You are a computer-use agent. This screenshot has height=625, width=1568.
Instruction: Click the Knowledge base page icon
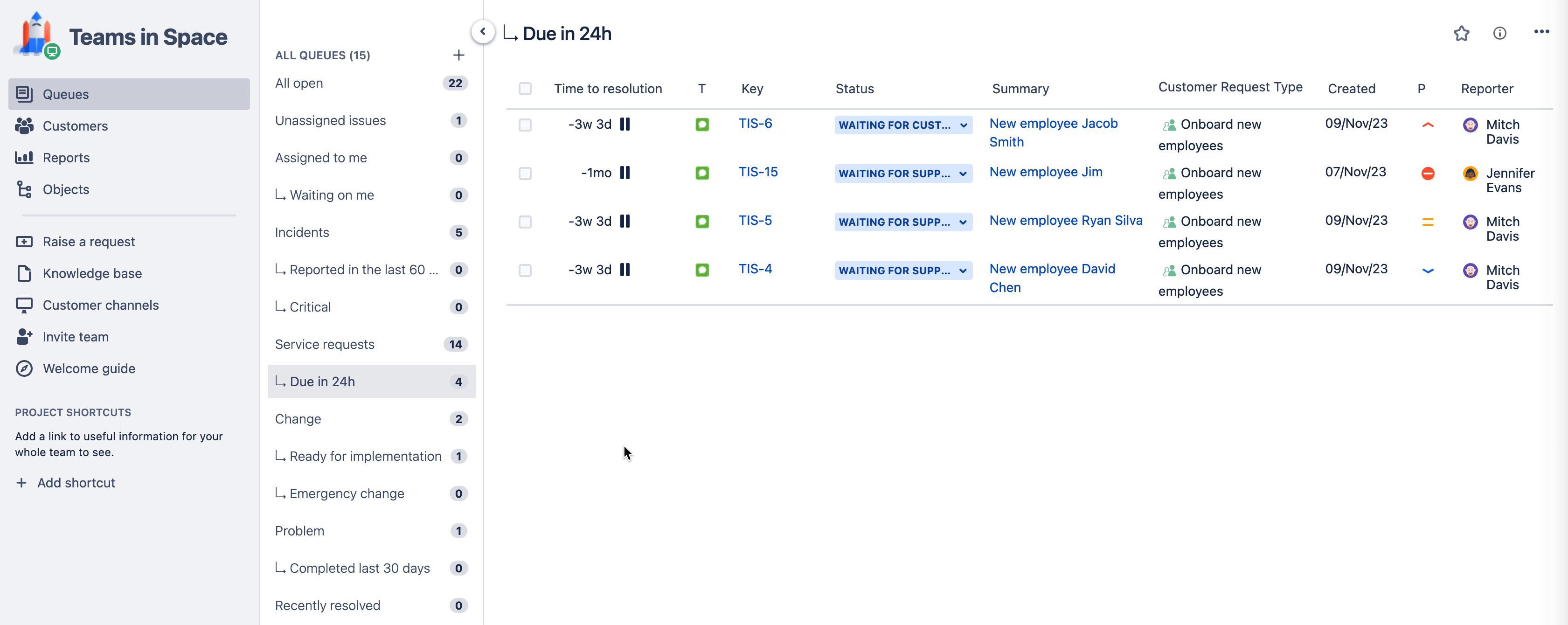[24, 273]
